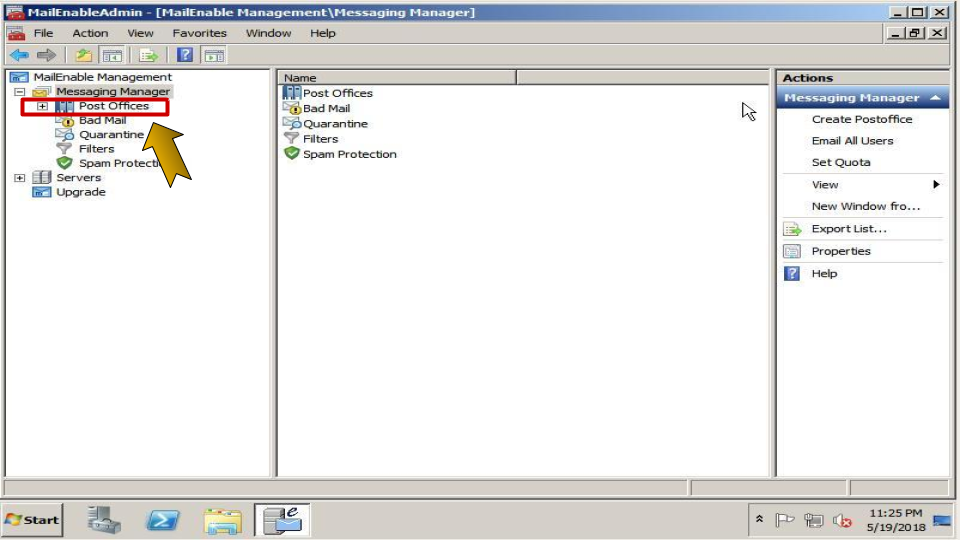The width and height of the screenshot is (960, 540).
Task: Toggle the show/hide console tree icon
Action: click(x=112, y=56)
